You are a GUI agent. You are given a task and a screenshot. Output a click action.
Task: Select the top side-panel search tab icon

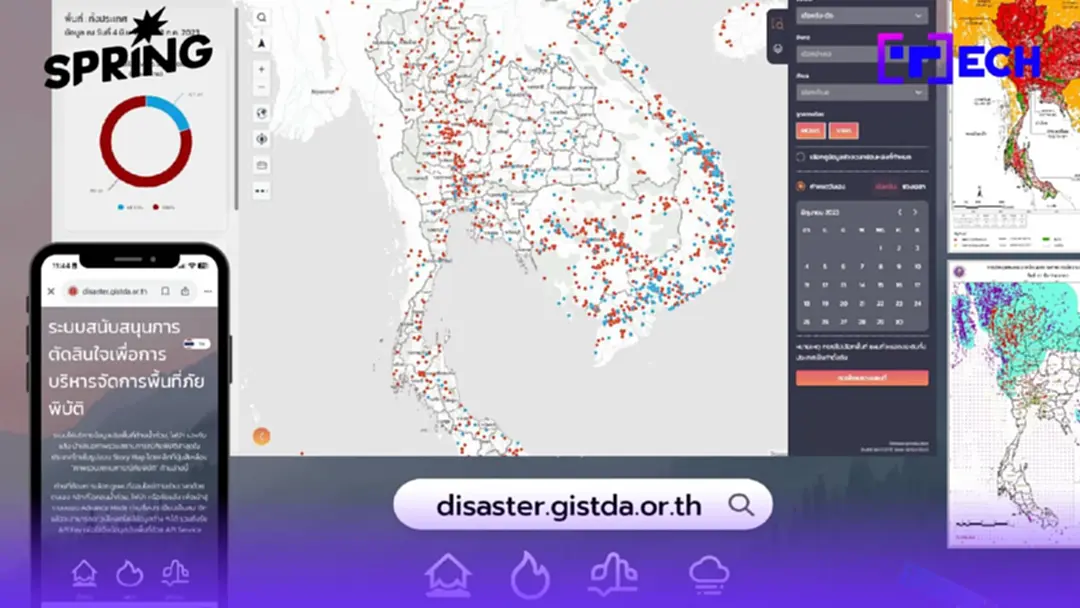coord(778,24)
